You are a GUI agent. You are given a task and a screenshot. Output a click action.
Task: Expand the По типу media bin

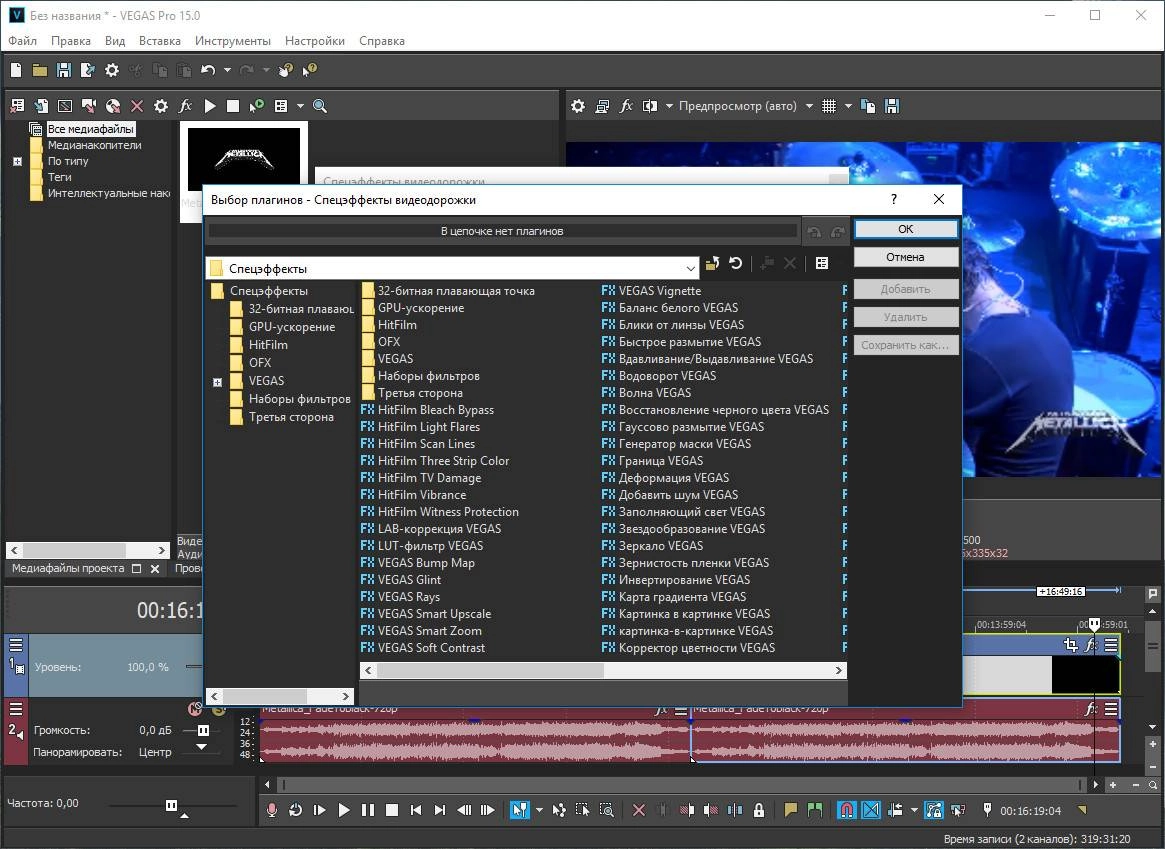(17, 161)
